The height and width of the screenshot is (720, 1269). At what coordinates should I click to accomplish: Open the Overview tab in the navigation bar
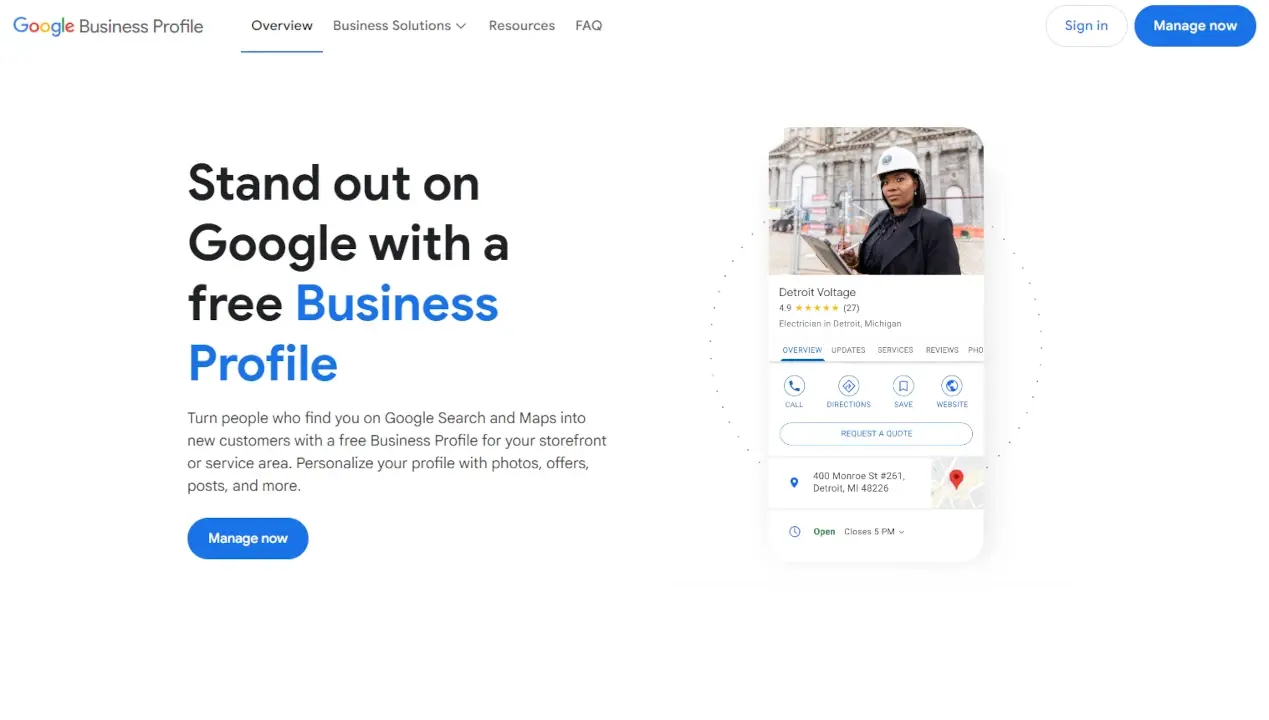[x=282, y=26]
